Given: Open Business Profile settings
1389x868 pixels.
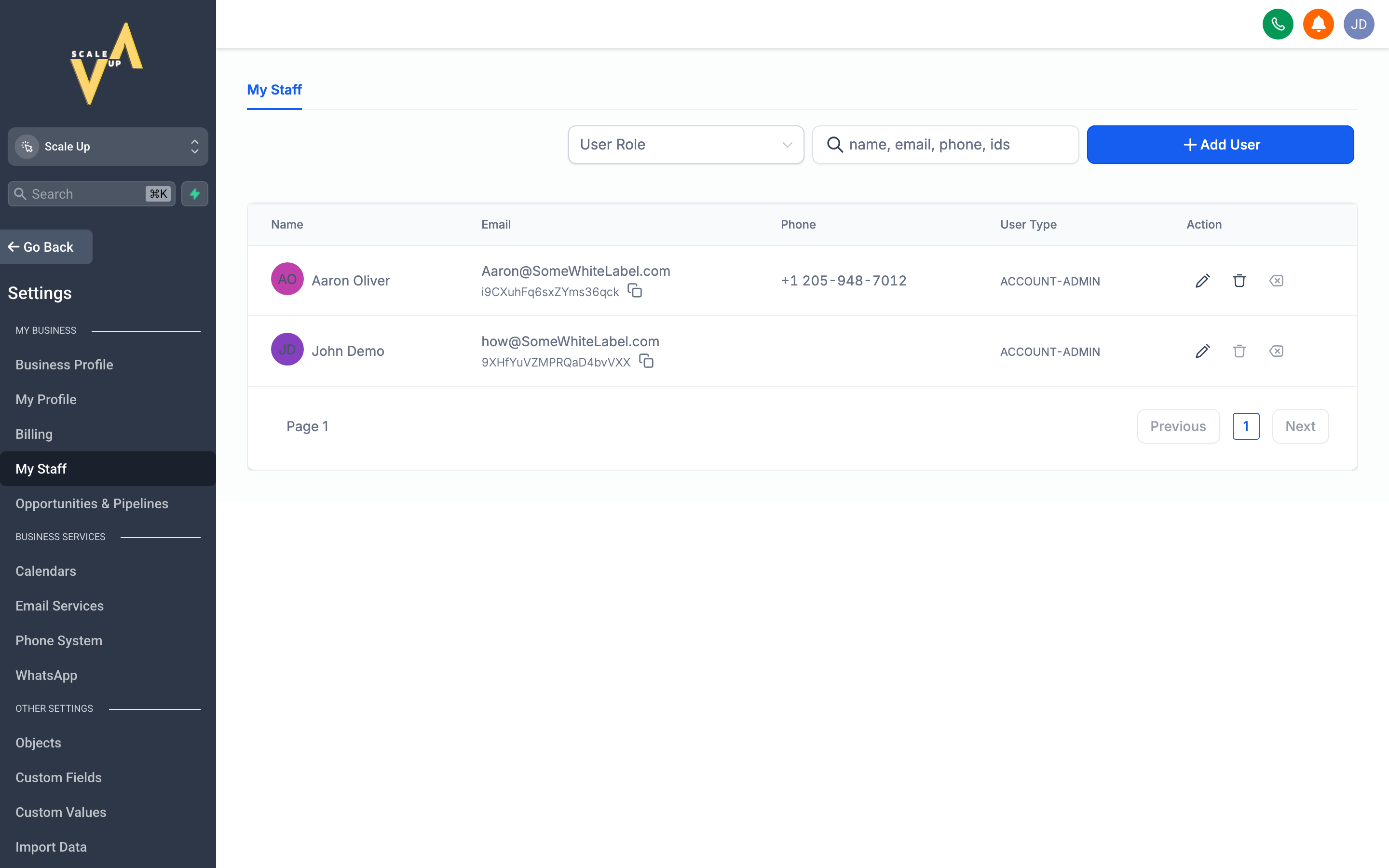Looking at the screenshot, I should [x=64, y=365].
